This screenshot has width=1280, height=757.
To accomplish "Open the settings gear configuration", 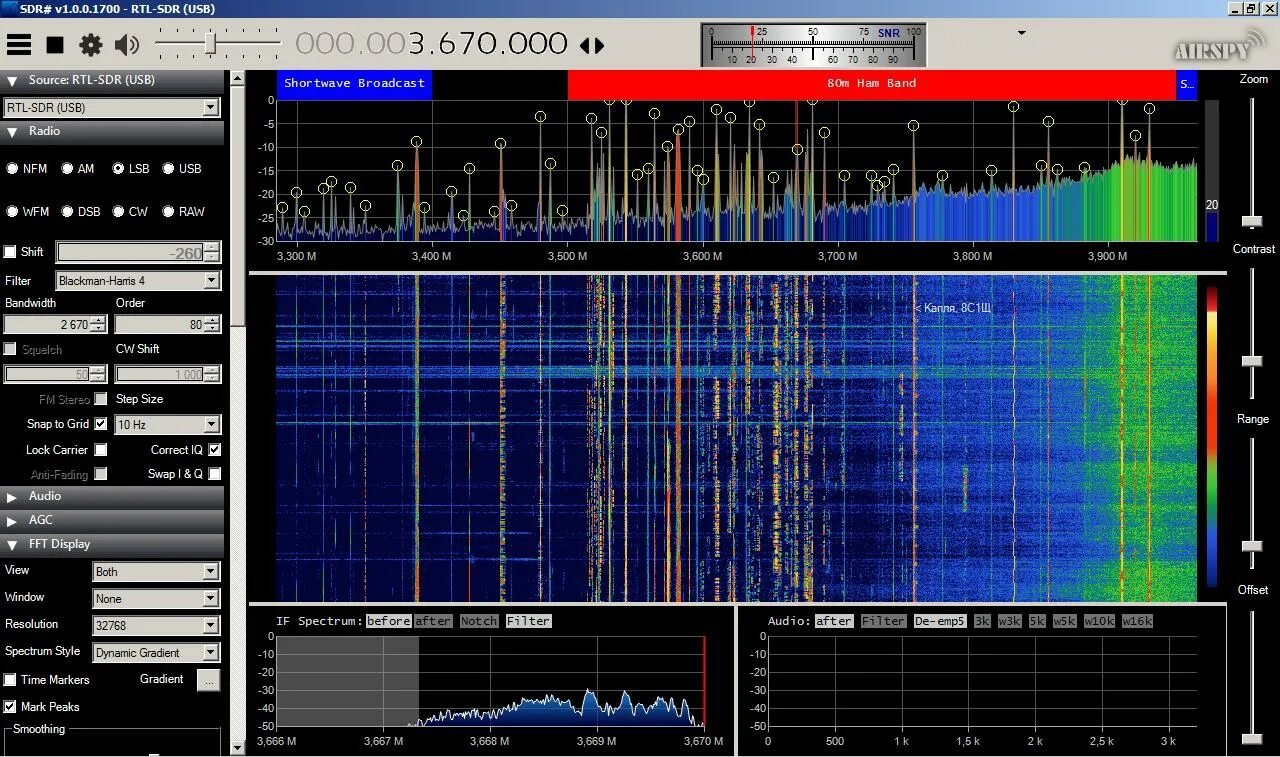I will coord(90,44).
